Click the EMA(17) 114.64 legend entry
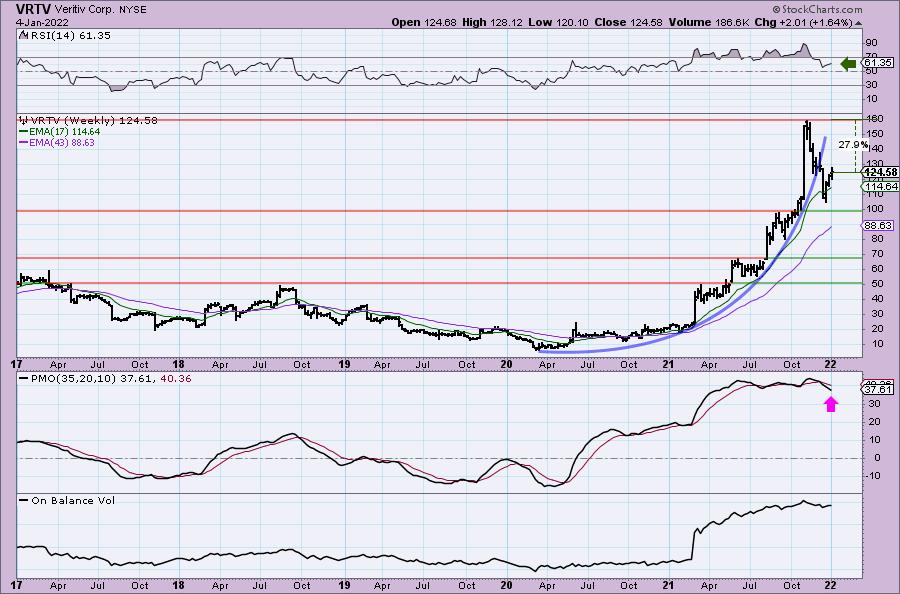 click(x=65, y=131)
